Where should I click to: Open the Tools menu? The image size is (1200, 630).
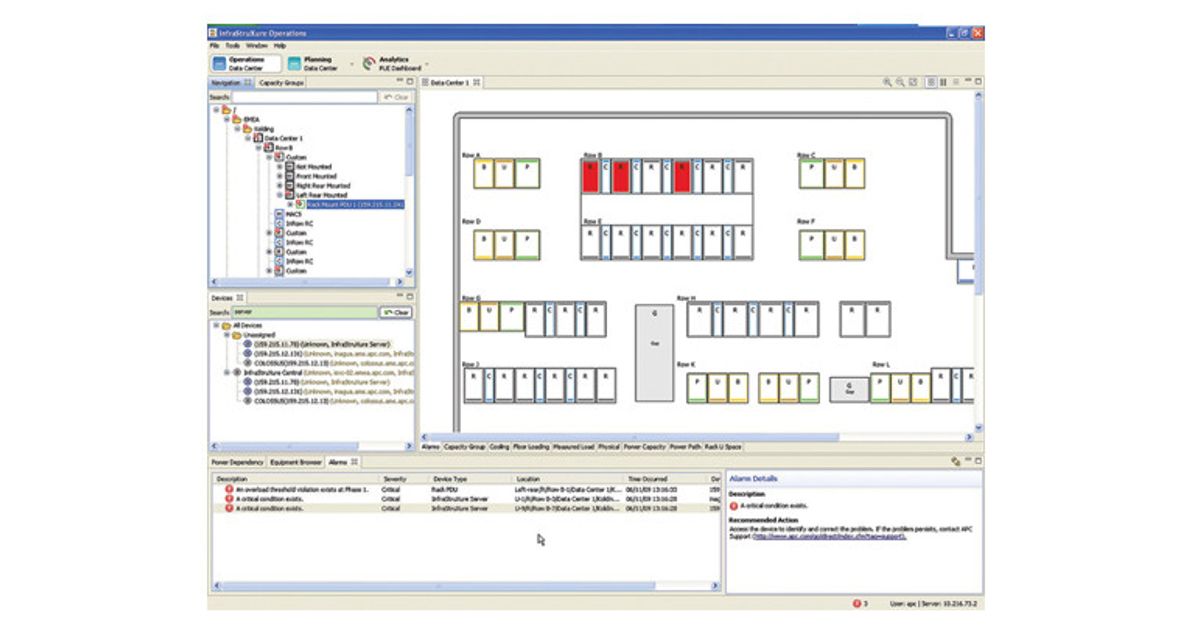(232, 45)
